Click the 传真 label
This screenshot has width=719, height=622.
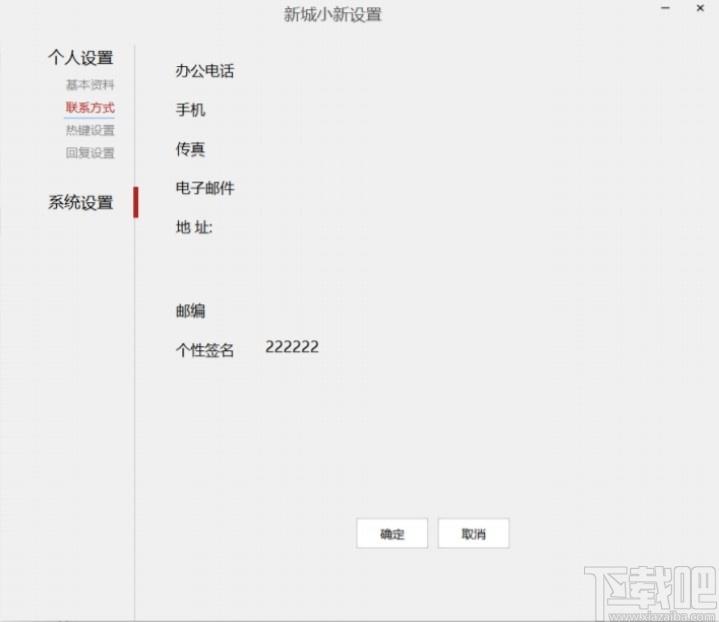tap(190, 149)
